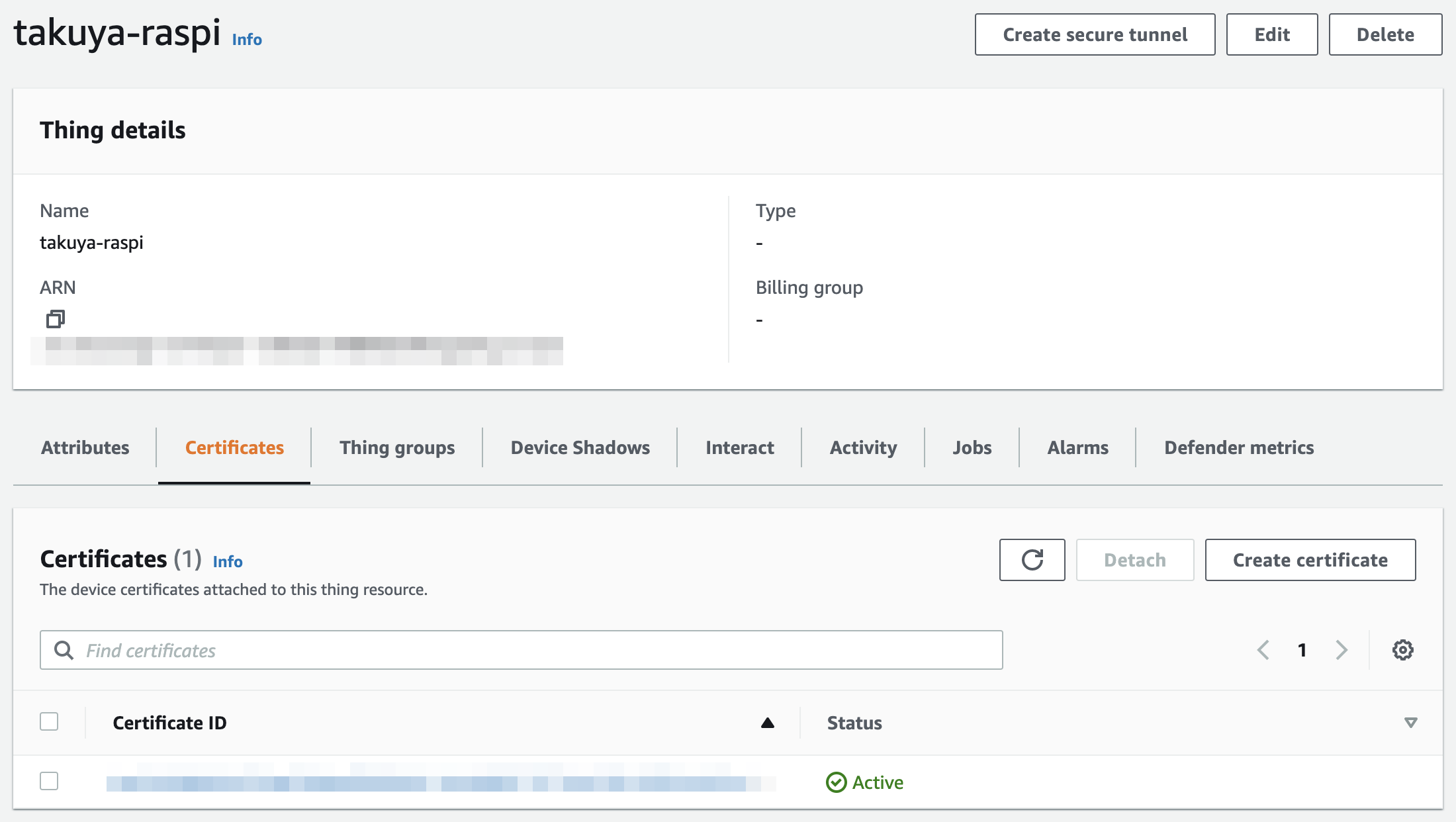Click Create certificate
The image size is (1456, 822).
(1310, 560)
